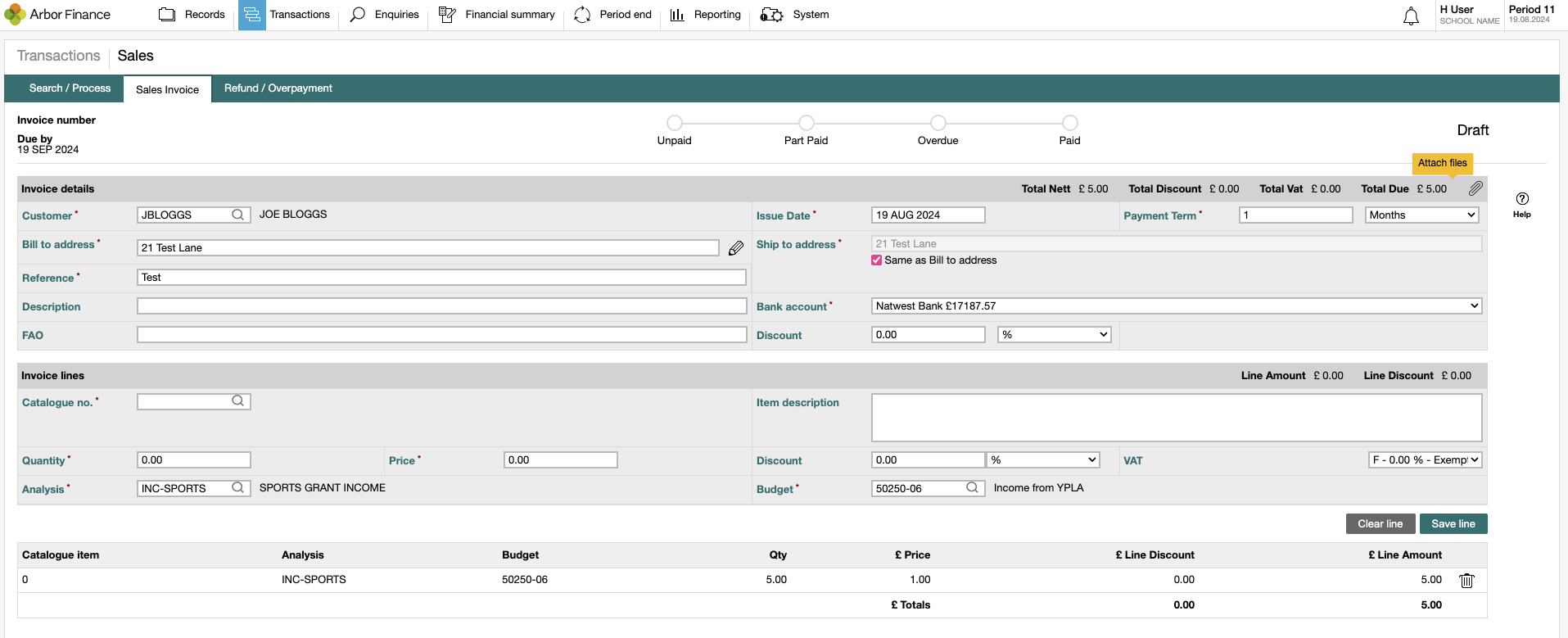Open the Payment Term Months dropdown
This screenshot has height=638, width=1568.
click(1422, 215)
